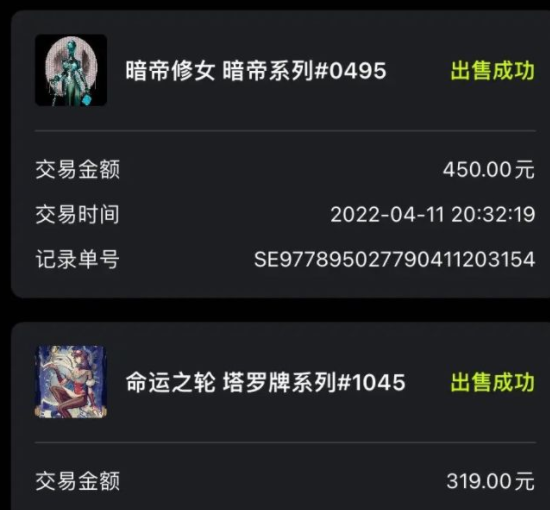Screen dimensions: 550x510
Task: Select the 暗帝修女 暗帝系列#0495 title
Action: click(256, 71)
